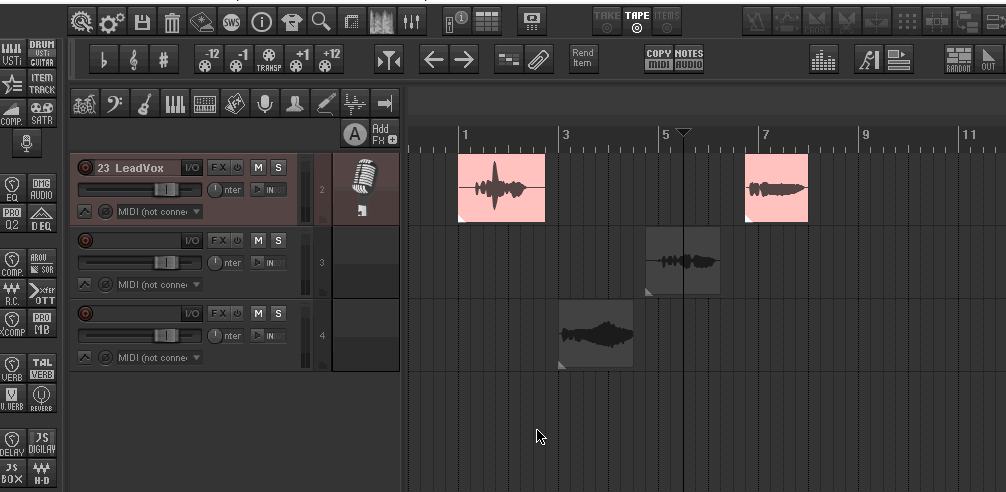
Task: Solo track 4
Action: tap(278, 314)
